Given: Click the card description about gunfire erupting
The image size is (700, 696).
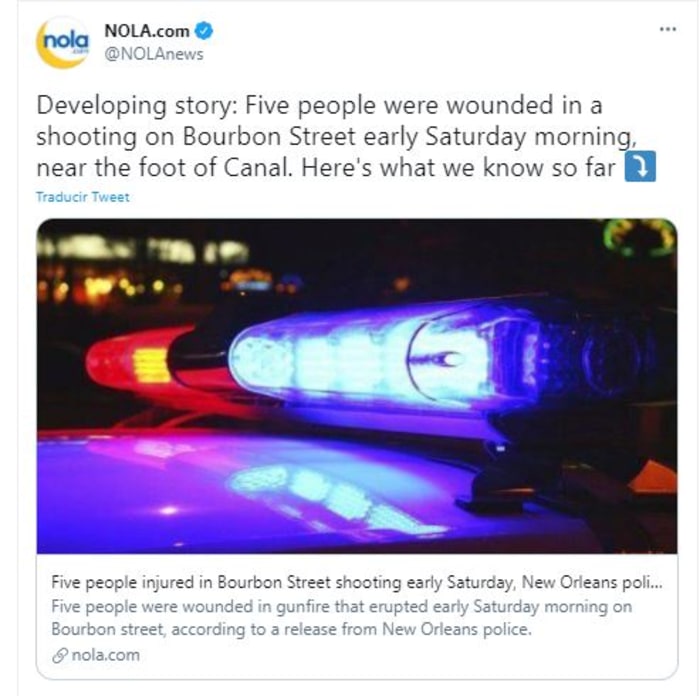Looking at the screenshot, I should coord(342,618).
